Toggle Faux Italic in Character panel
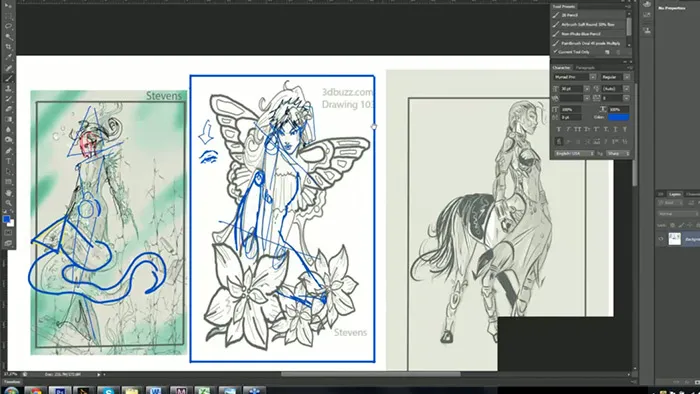 pos(569,129)
